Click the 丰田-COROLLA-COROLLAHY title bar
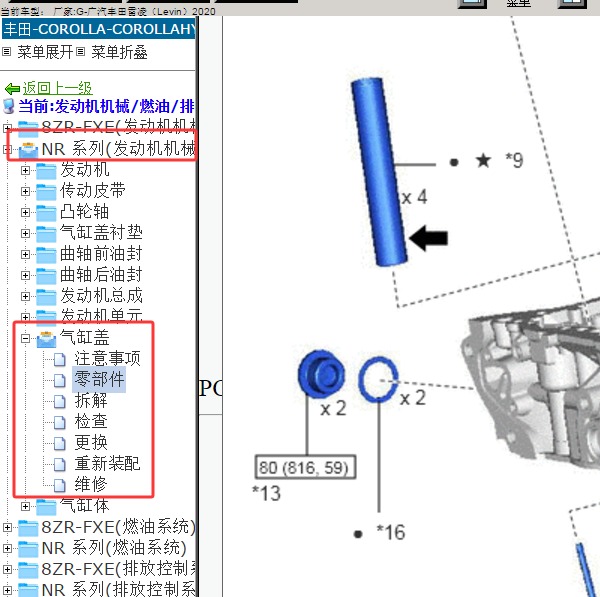The width and height of the screenshot is (600, 597). [x=98, y=29]
